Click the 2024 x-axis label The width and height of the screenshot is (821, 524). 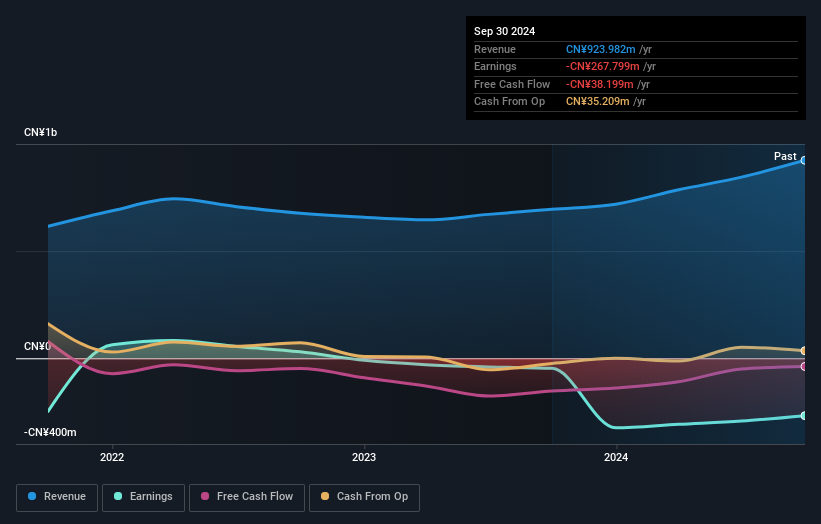(616, 458)
